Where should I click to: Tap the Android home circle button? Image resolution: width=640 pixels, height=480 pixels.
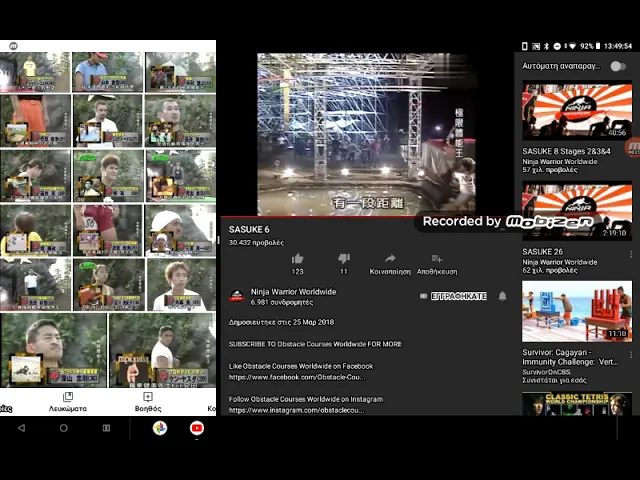point(64,428)
